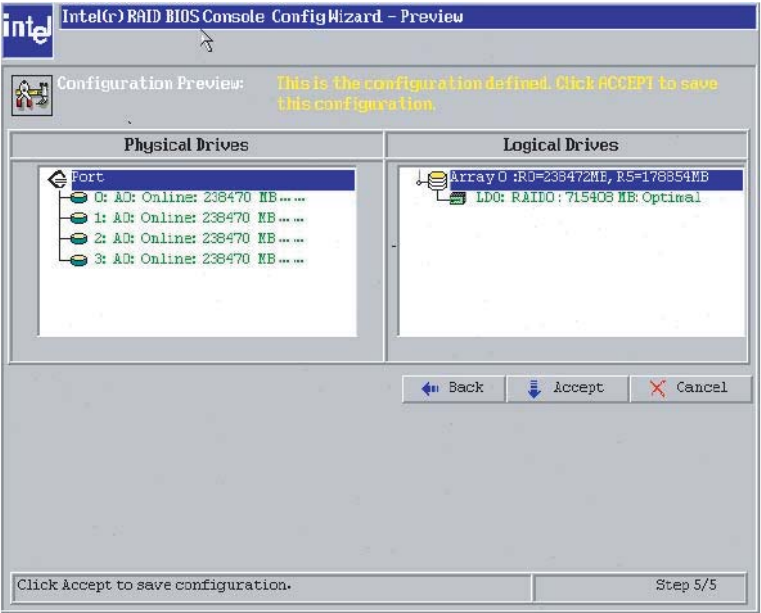Click the 'Click Accept to save configuration' status text
Viewport: 761px width, 613px height.
pos(154,585)
